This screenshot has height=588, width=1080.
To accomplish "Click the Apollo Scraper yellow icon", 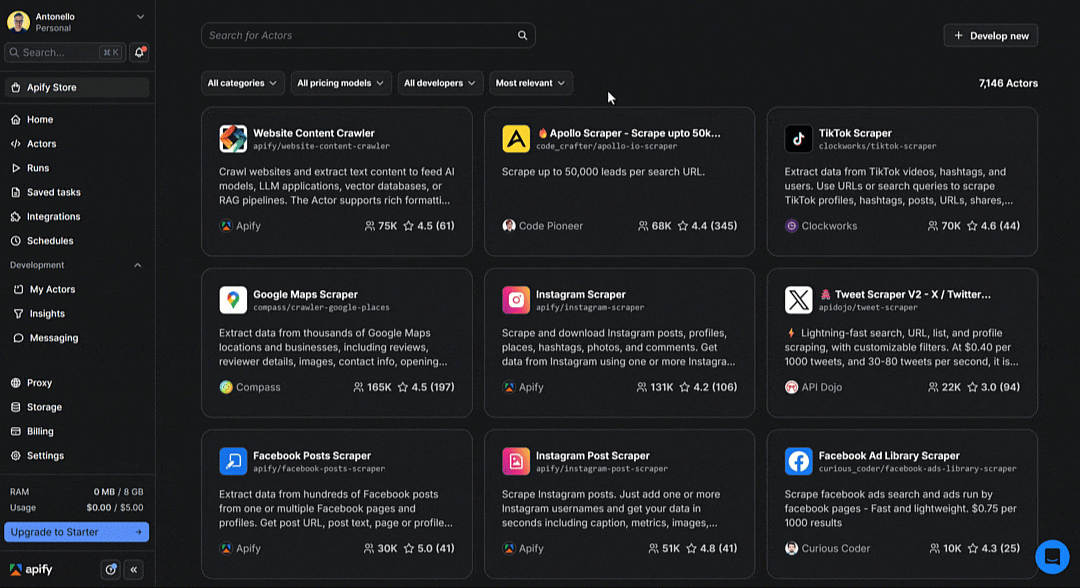I will (x=516, y=139).
